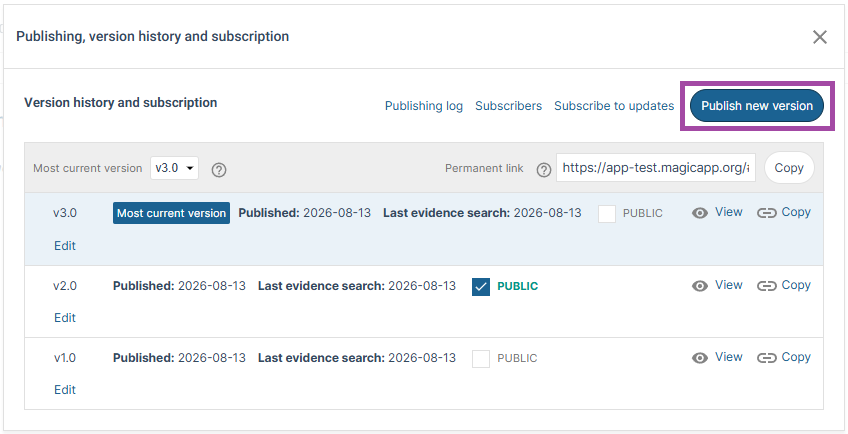Click the Most current version badge
This screenshot has height=434, width=848.
[171, 213]
